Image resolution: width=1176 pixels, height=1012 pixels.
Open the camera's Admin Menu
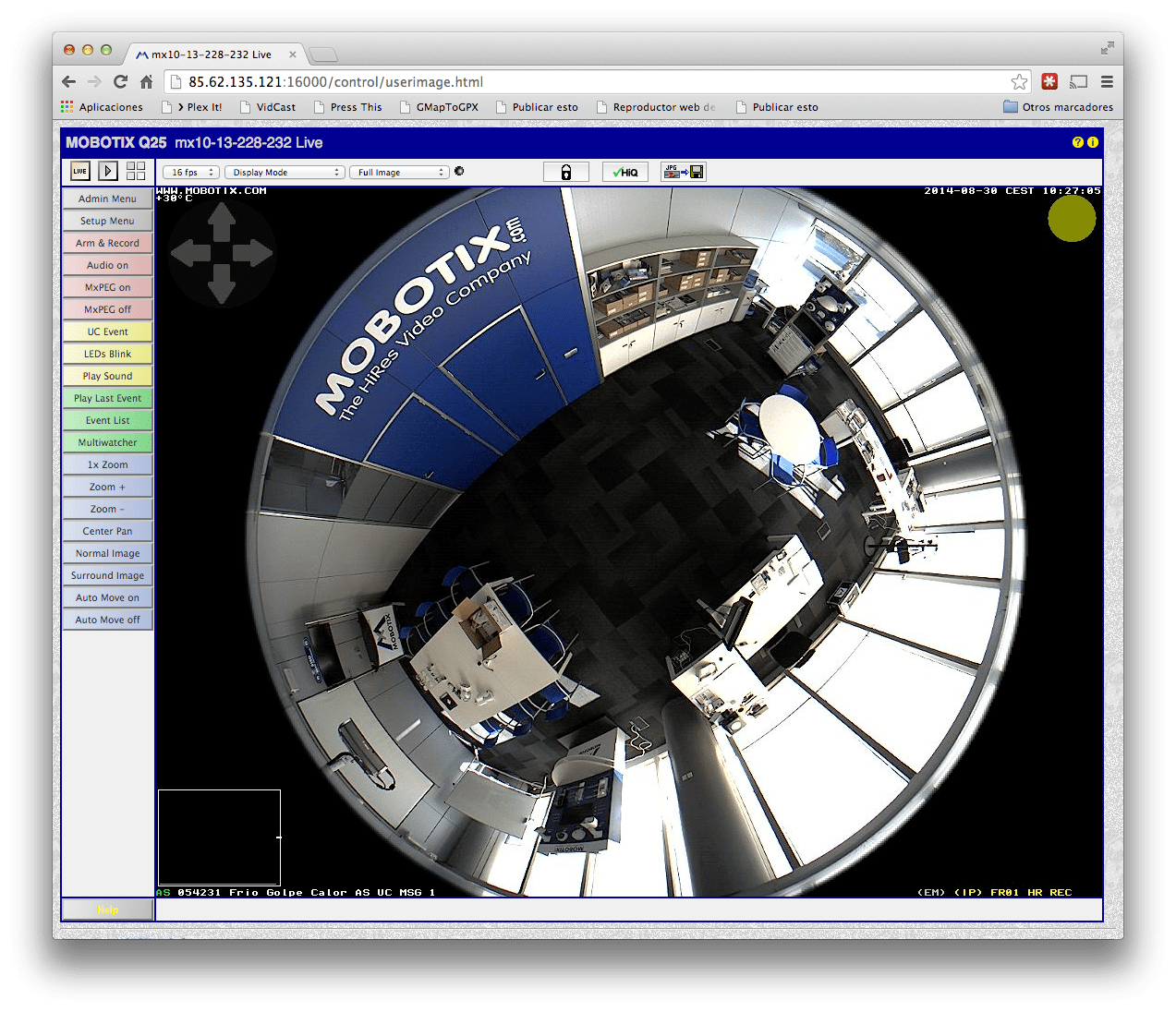point(106,199)
